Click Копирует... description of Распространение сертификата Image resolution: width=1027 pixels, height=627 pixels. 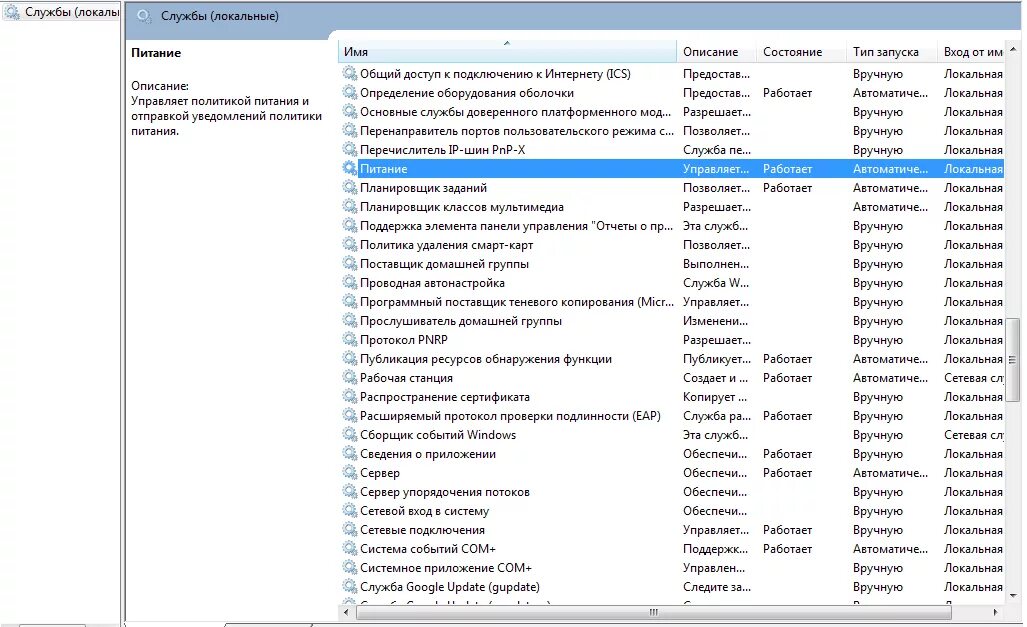pos(715,396)
